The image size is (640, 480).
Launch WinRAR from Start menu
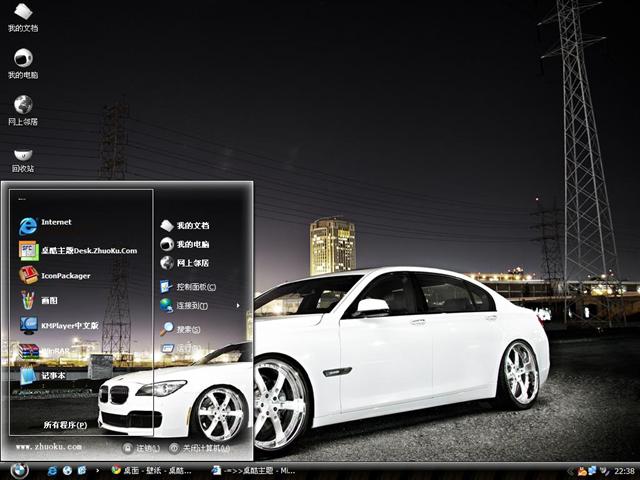pos(44,351)
